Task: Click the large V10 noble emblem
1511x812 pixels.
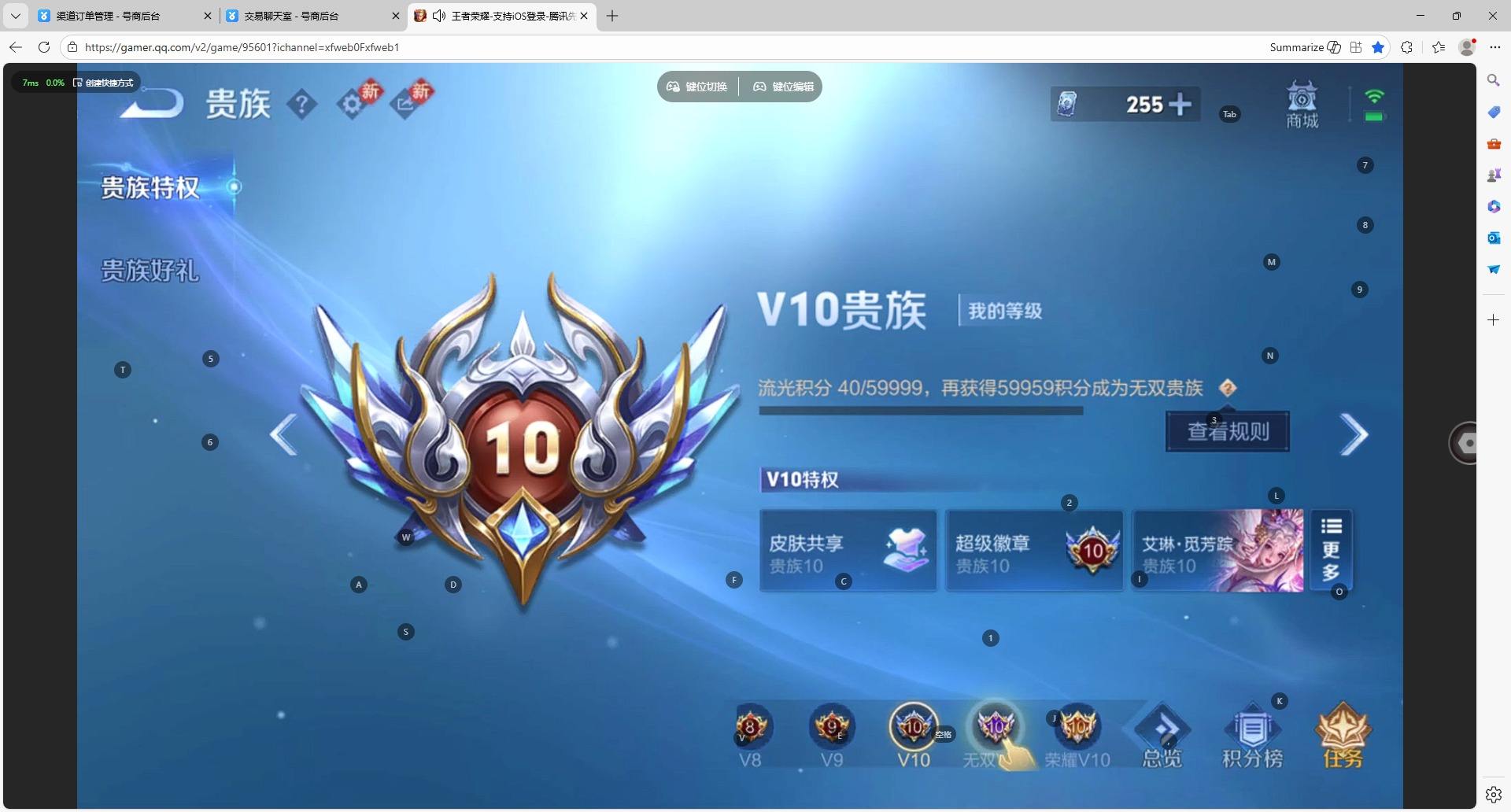Action: pyautogui.click(x=521, y=441)
